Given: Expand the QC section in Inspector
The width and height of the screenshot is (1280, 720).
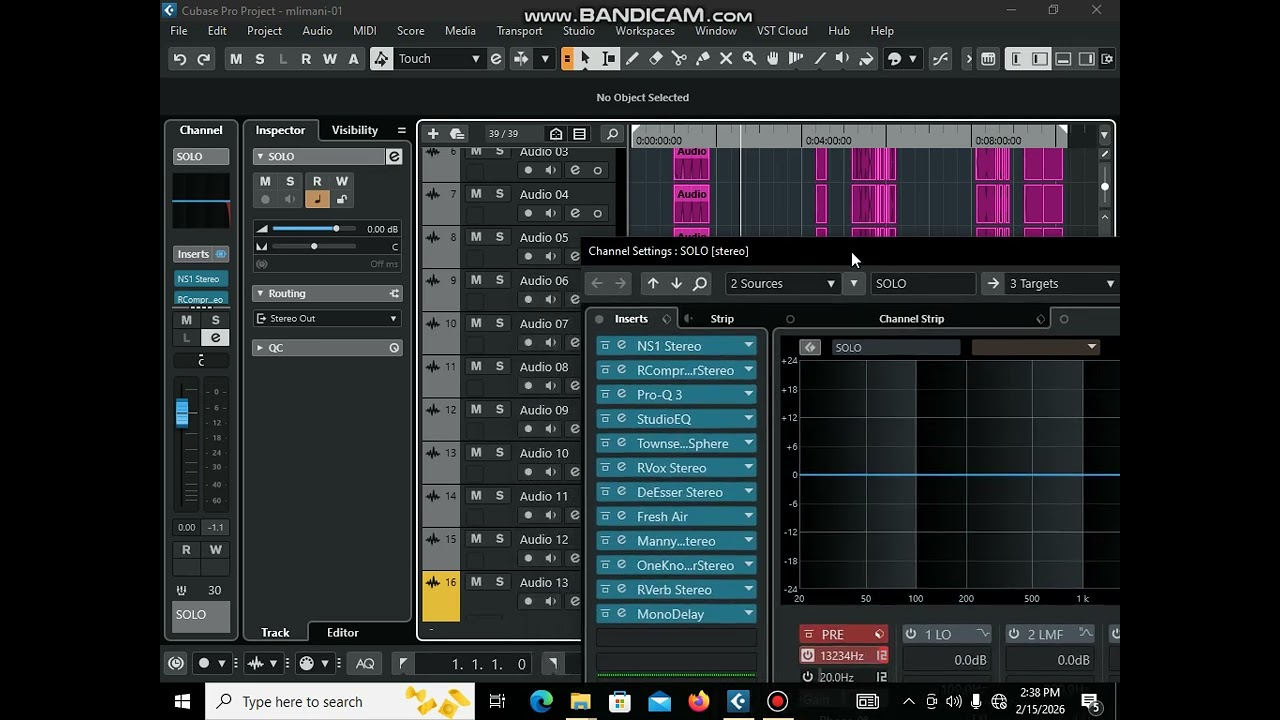Looking at the screenshot, I should tap(260, 348).
